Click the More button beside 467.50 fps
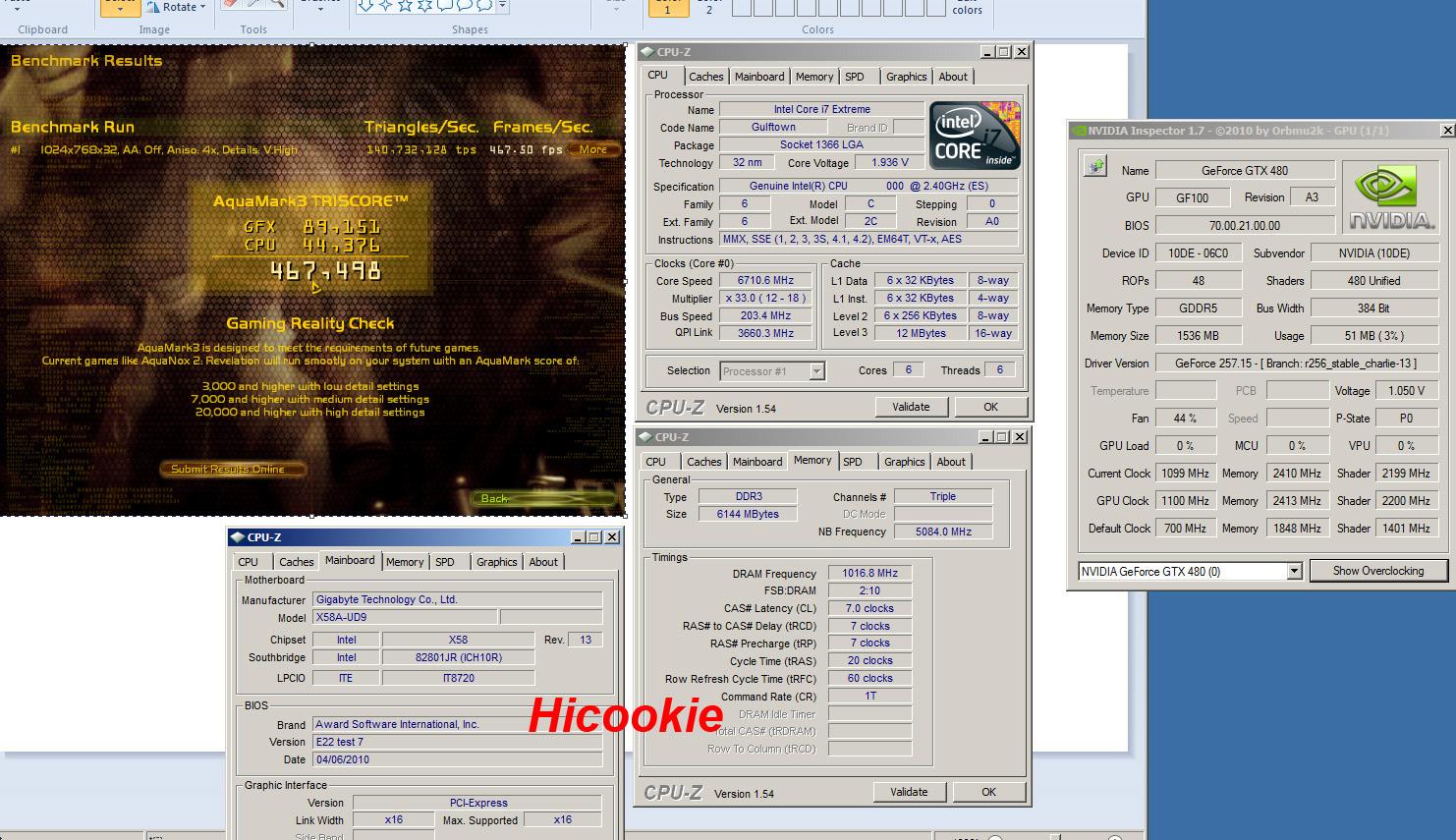Image resolution: width=1456 pixels, height=840 pixels. point(592,150)
